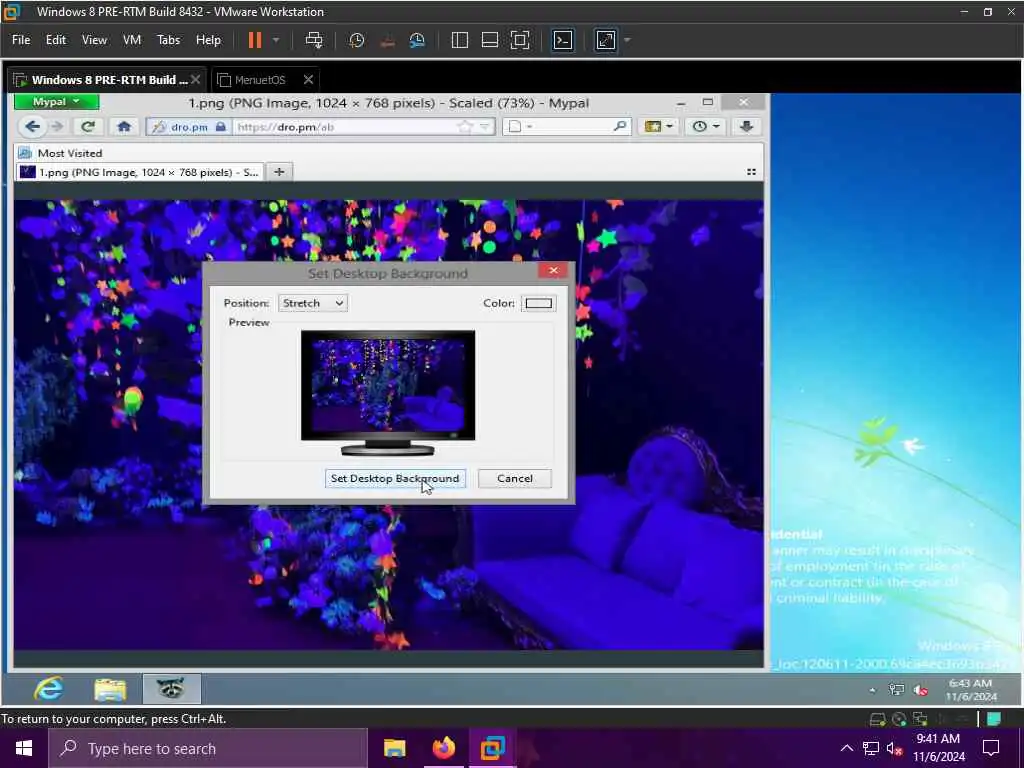Open the snapshot manager icon
Image resolution: width=1024 pixels, height=768 pixels.
[417, 40]
